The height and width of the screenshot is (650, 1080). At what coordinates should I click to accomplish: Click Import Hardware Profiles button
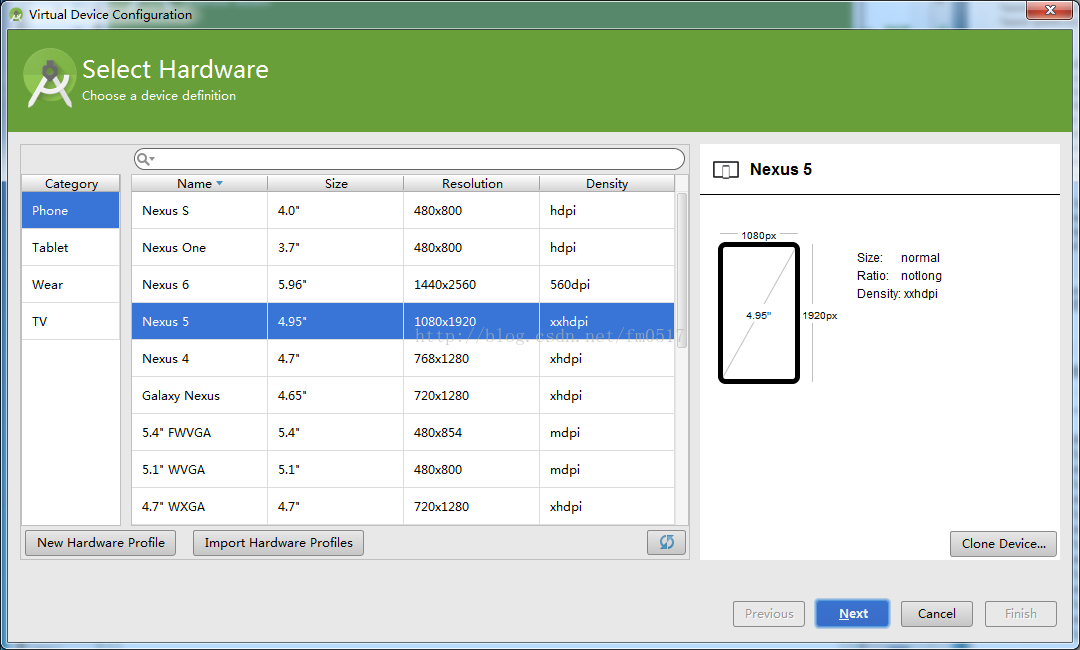pos(278,543)
